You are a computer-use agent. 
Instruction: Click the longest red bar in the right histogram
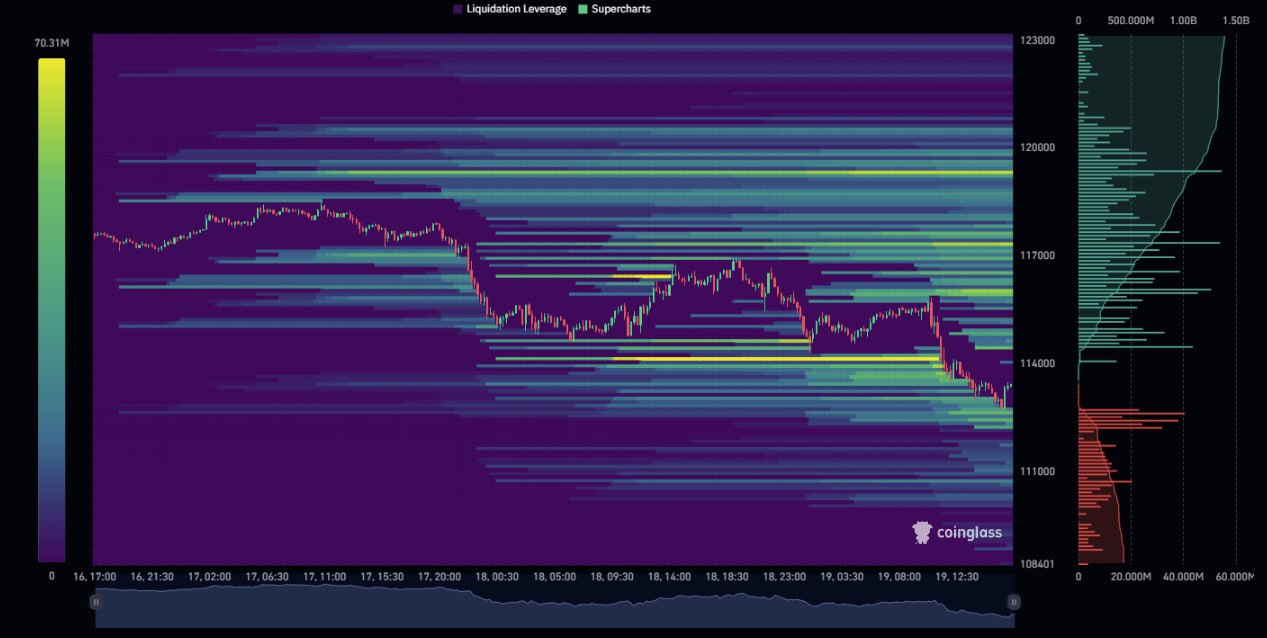click(x=1131, y=413)
